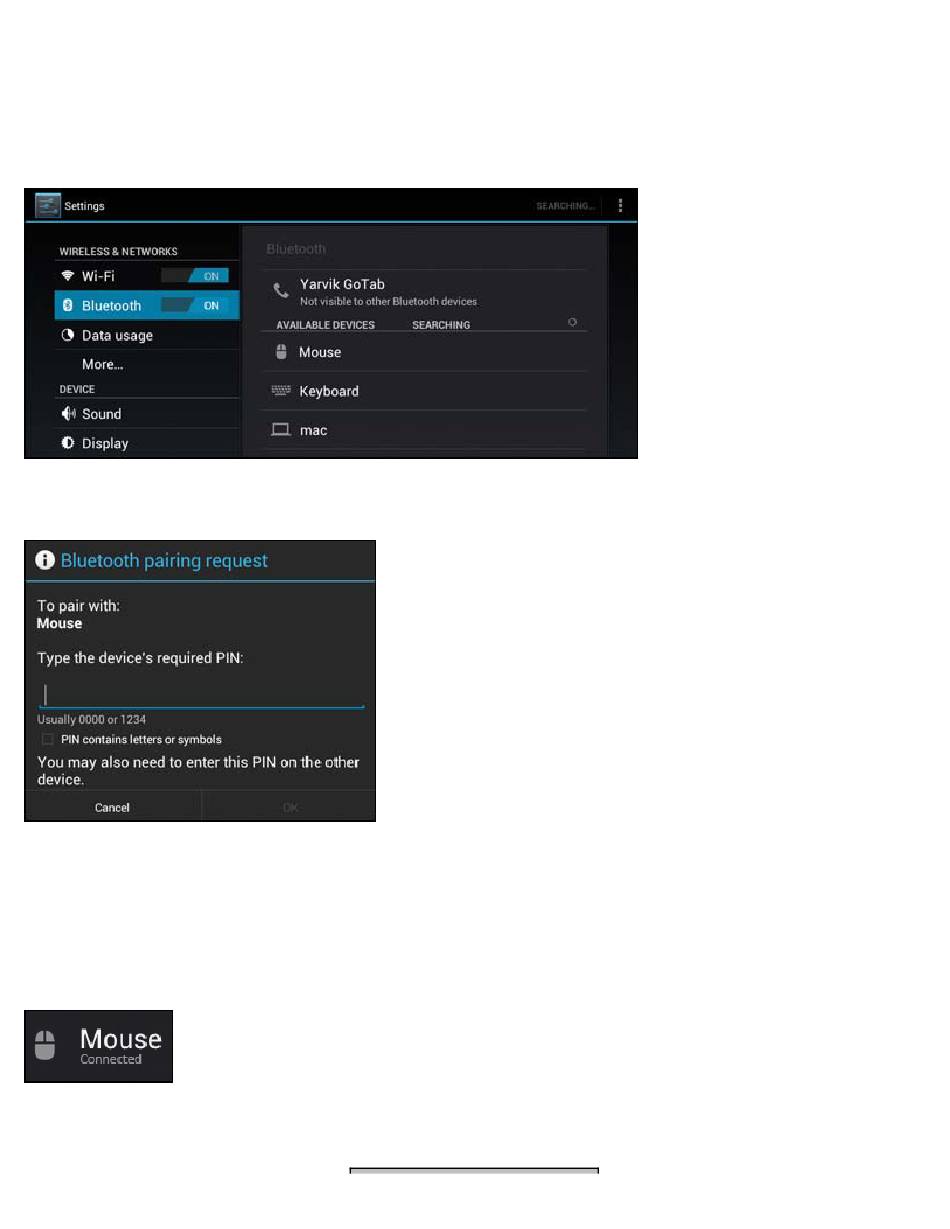Image resolution: width=950 pixels, height=1229 pixels.
Task: Click the Bluetooth icon in sidebar
Action: [68, 306]
